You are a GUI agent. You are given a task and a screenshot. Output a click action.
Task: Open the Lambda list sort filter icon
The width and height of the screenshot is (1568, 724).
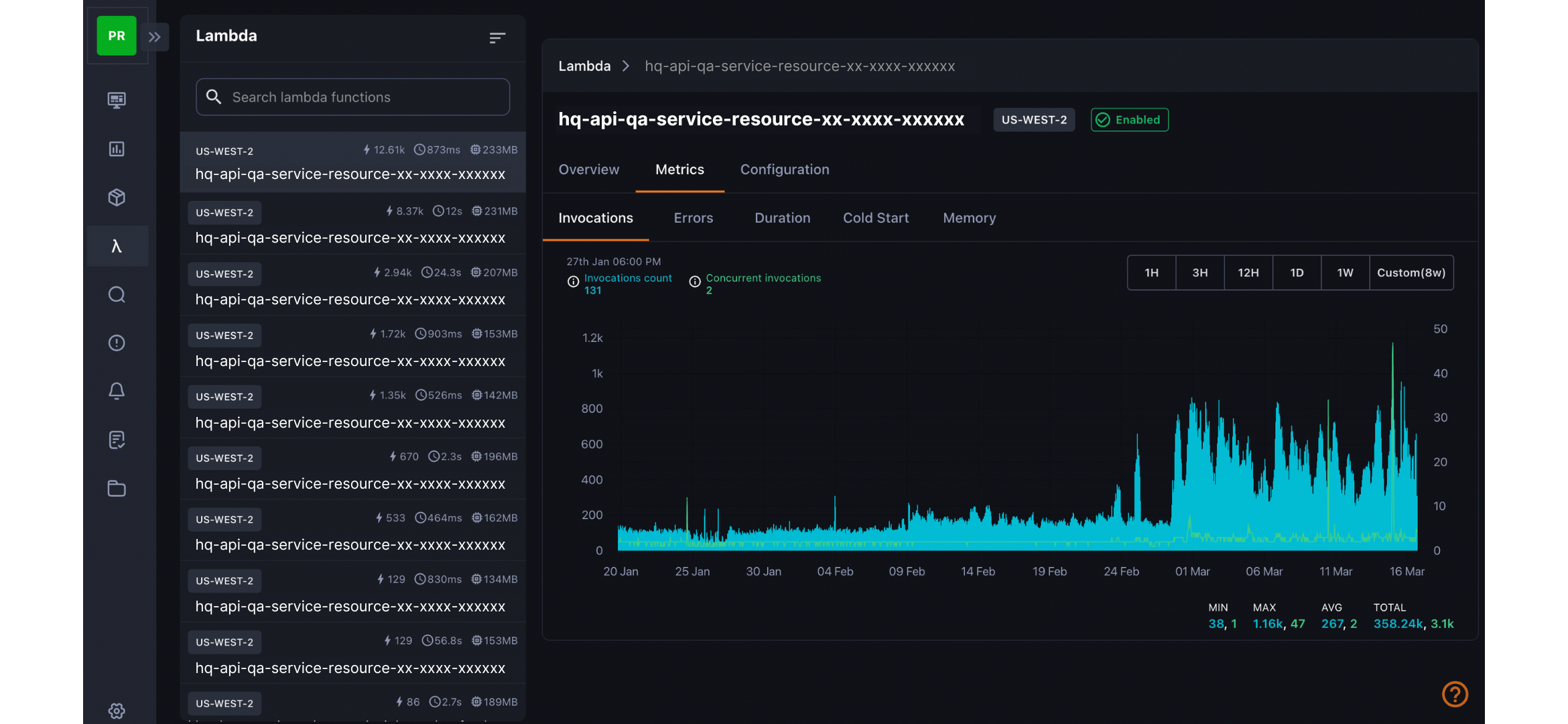pyautogui.click(x=497, y=38)
